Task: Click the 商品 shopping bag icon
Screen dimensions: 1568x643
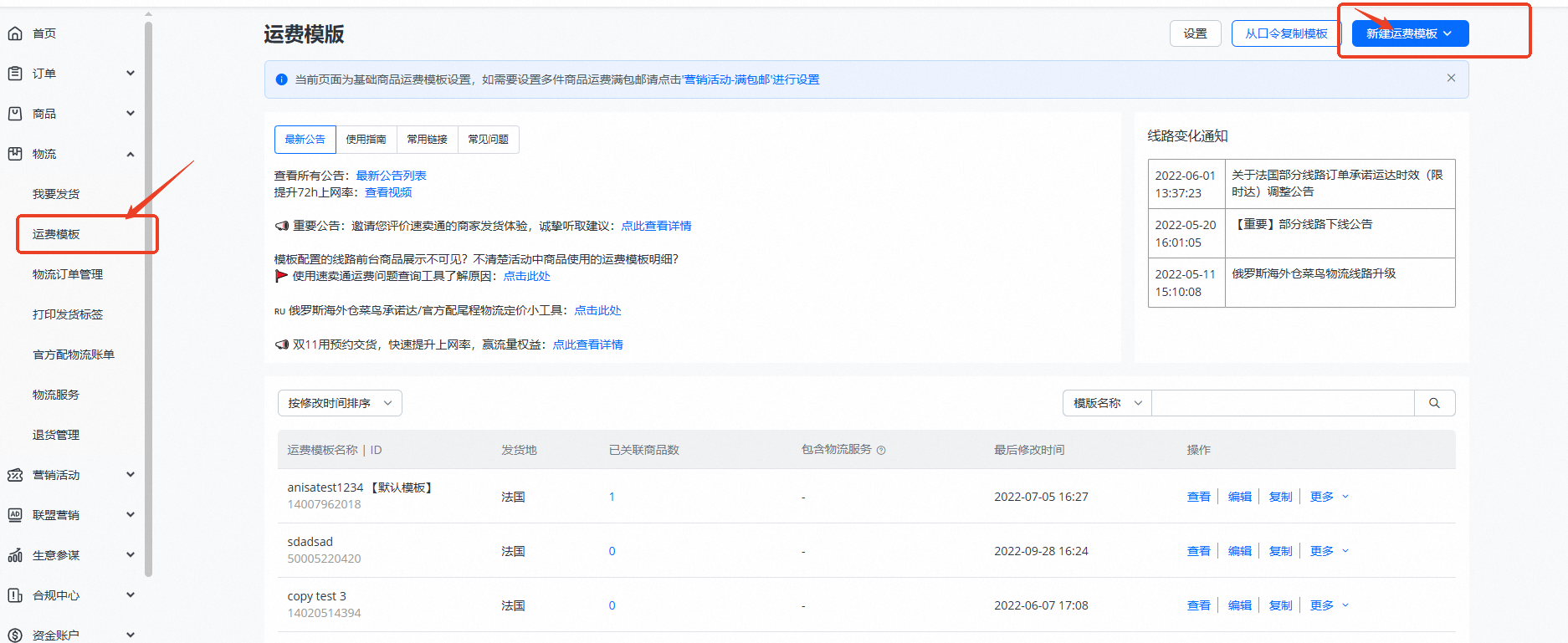Action: tap(15, 114)
